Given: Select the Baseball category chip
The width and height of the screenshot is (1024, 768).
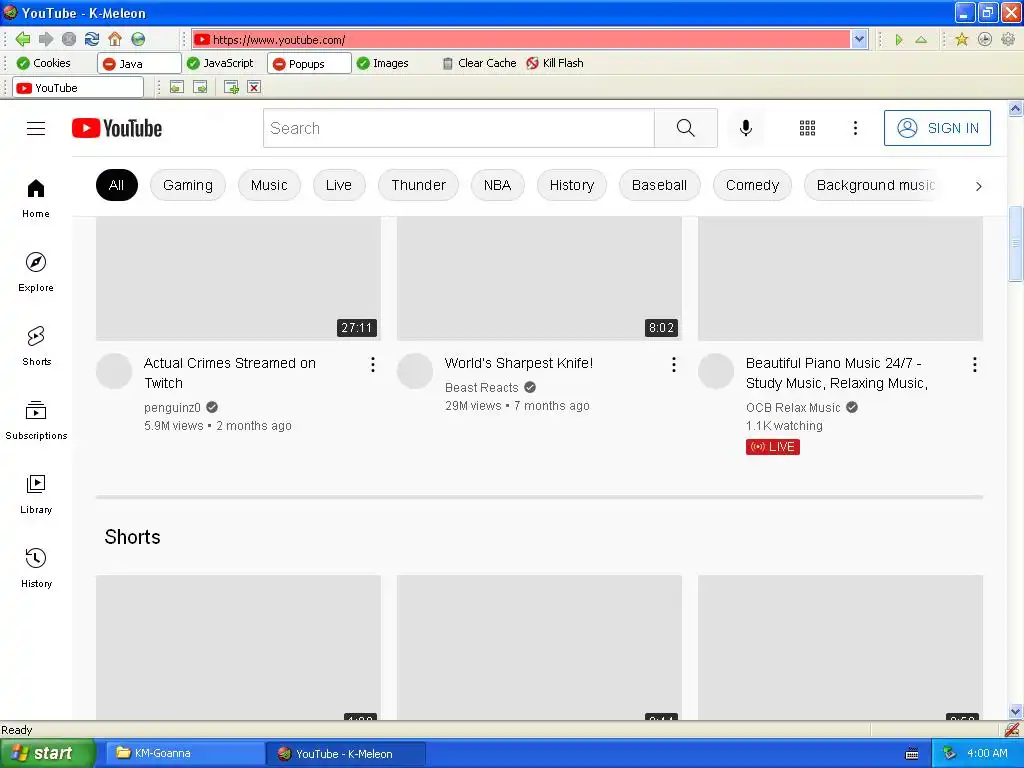Looking at the screenshot, I should (659, 185).
